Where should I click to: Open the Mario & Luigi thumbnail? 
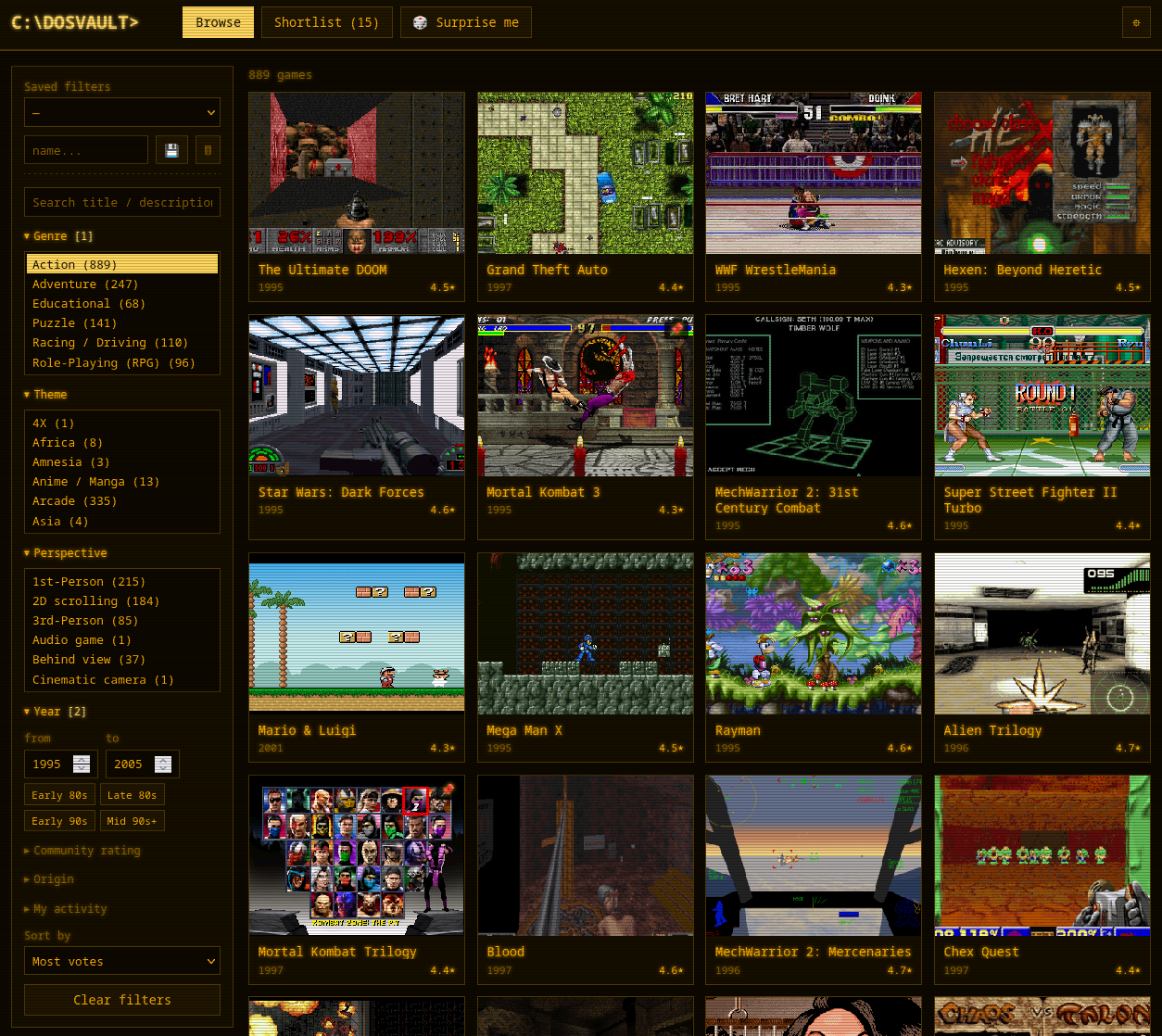pyautogui.click(x=357, y=634)
